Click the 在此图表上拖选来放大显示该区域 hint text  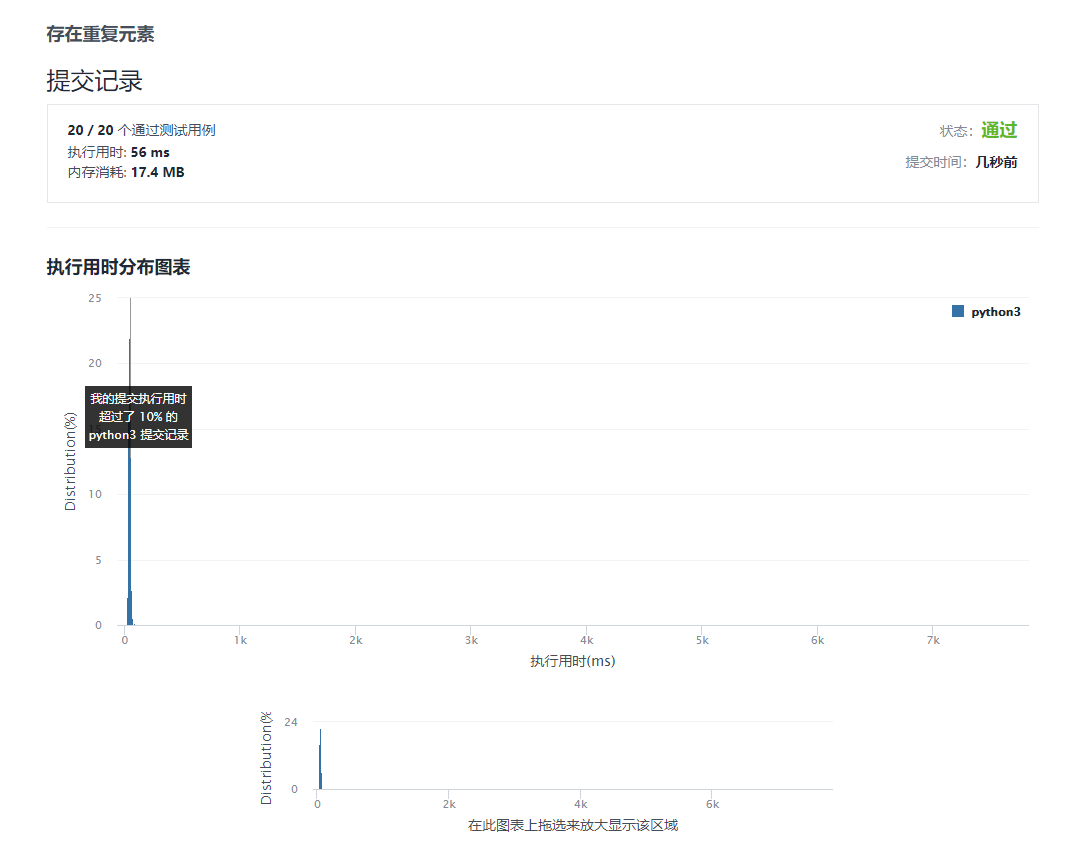point(573,825)
